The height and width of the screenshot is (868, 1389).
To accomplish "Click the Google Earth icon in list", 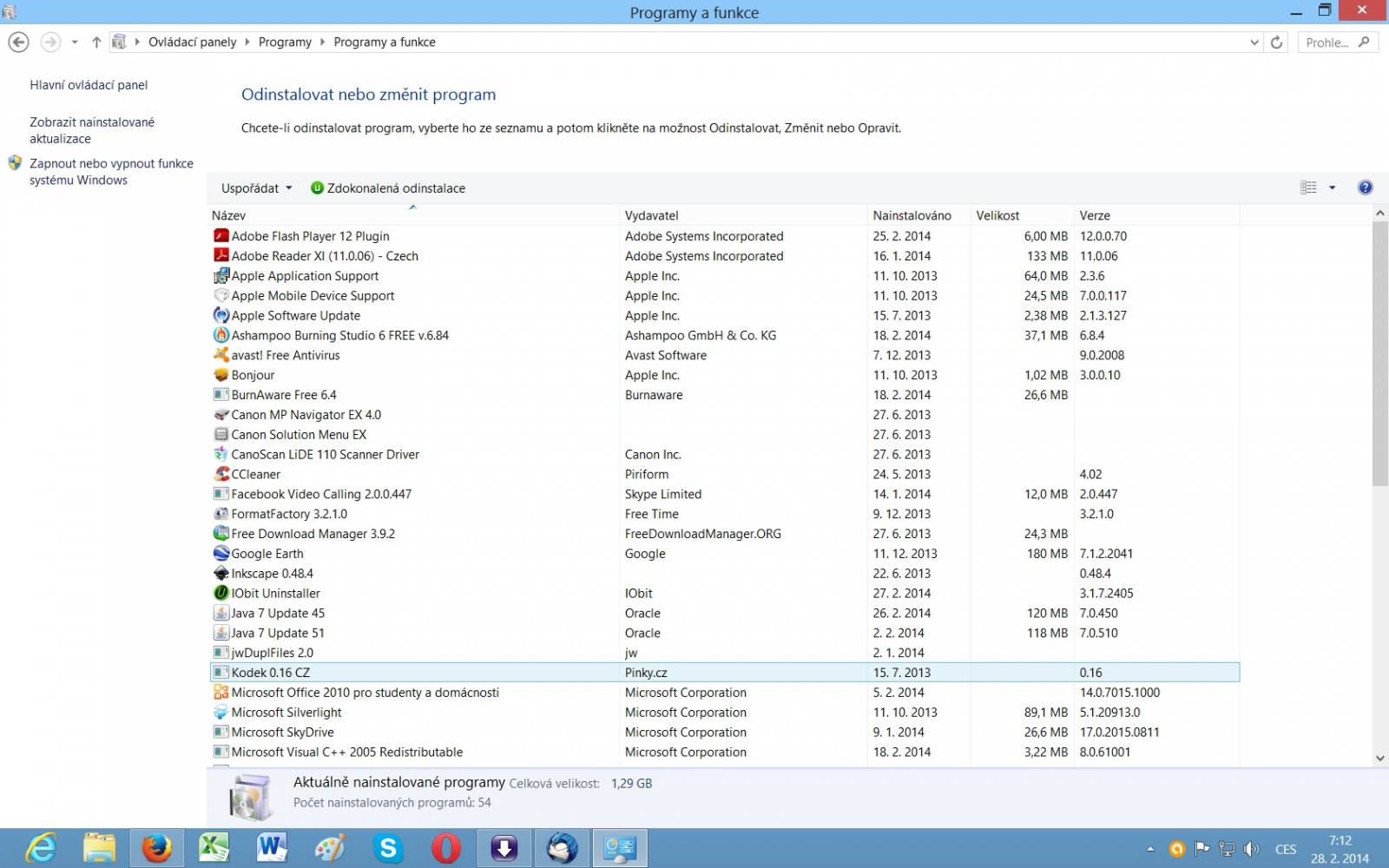I will pyautogui.click(x=221, y=553).
